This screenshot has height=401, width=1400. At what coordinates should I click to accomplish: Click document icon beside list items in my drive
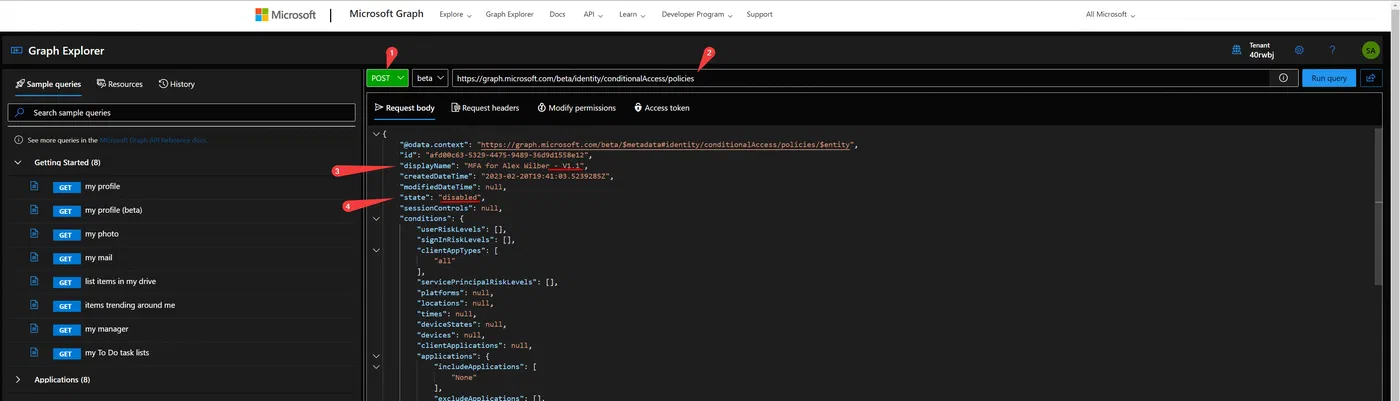click(34, 281)
